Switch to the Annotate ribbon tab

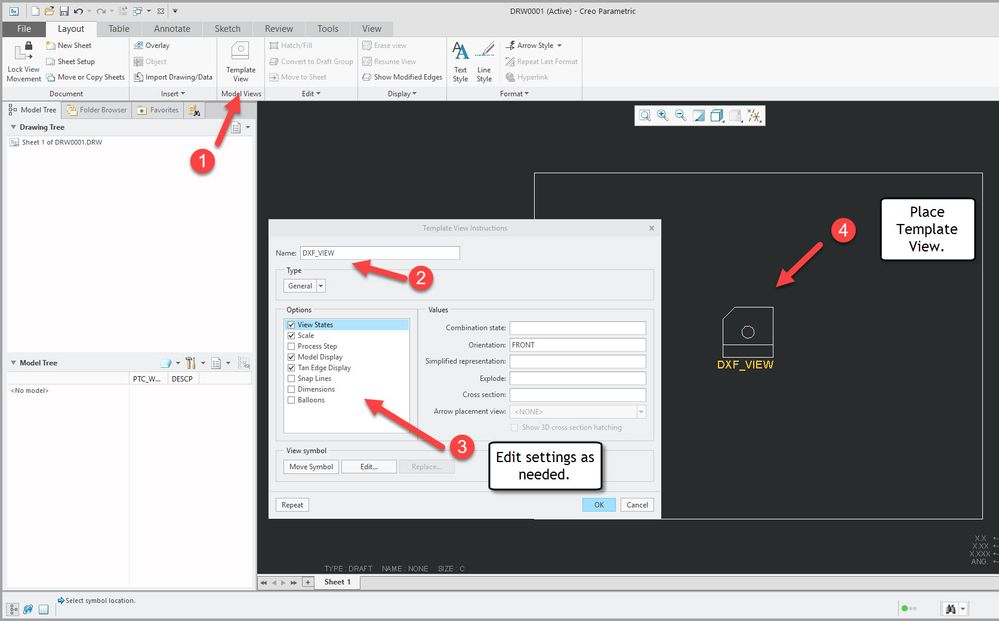click(x=172, y=29)
